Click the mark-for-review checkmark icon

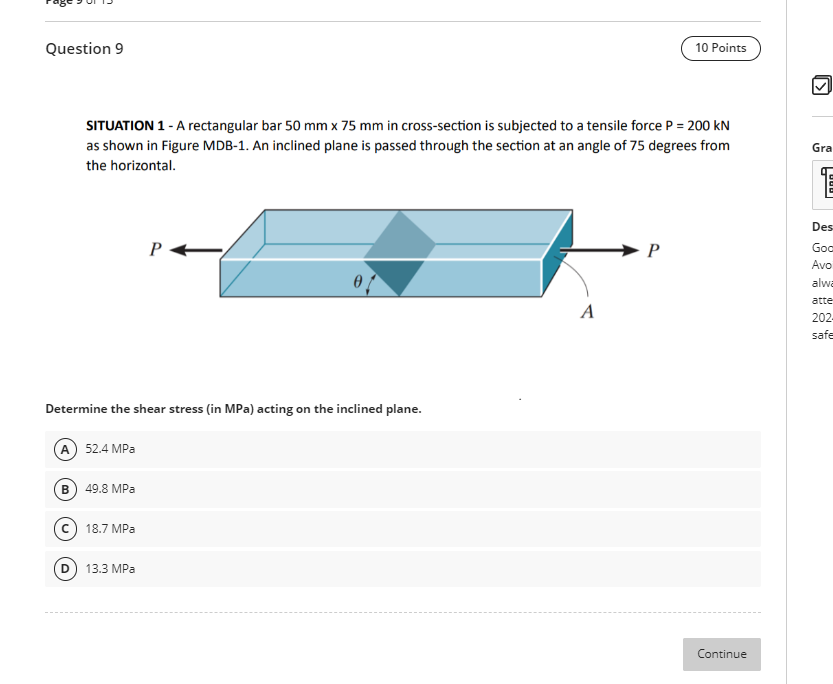(x=821, y=86)
